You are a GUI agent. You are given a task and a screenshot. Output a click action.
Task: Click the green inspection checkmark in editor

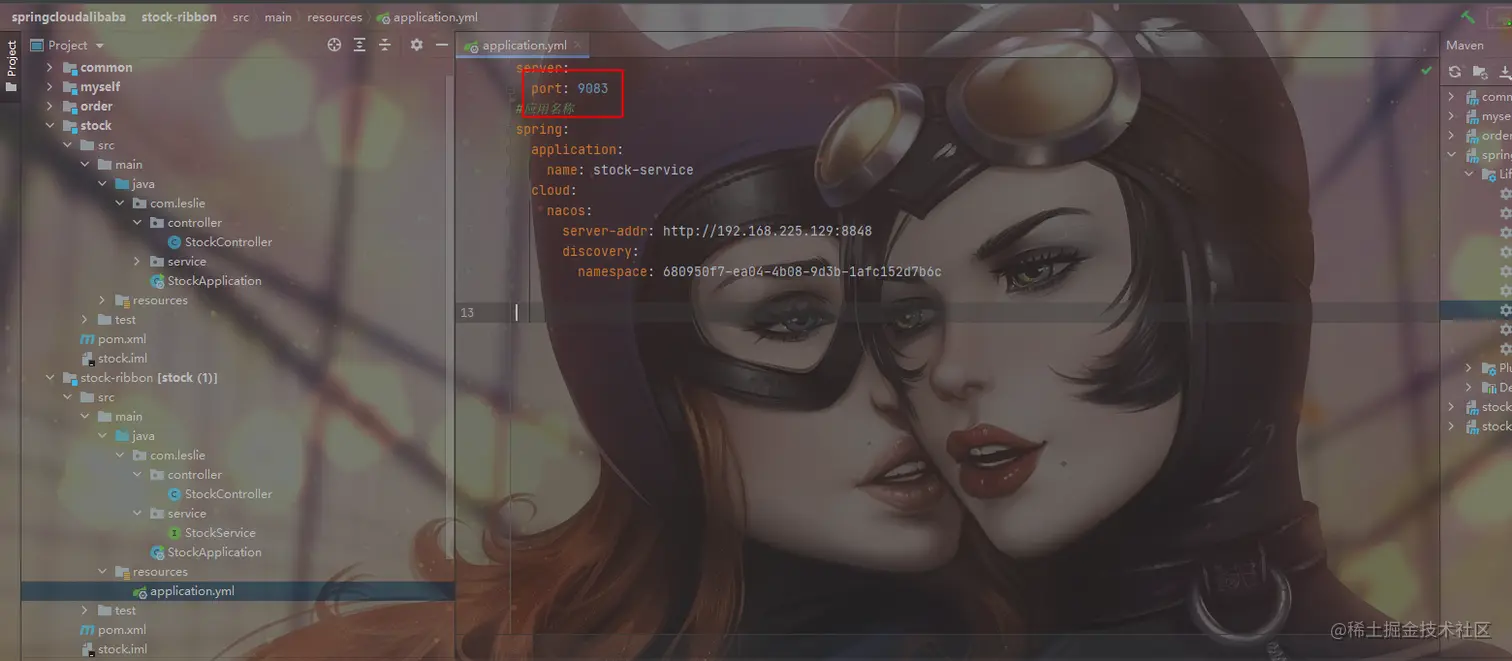pos(1427,70)
